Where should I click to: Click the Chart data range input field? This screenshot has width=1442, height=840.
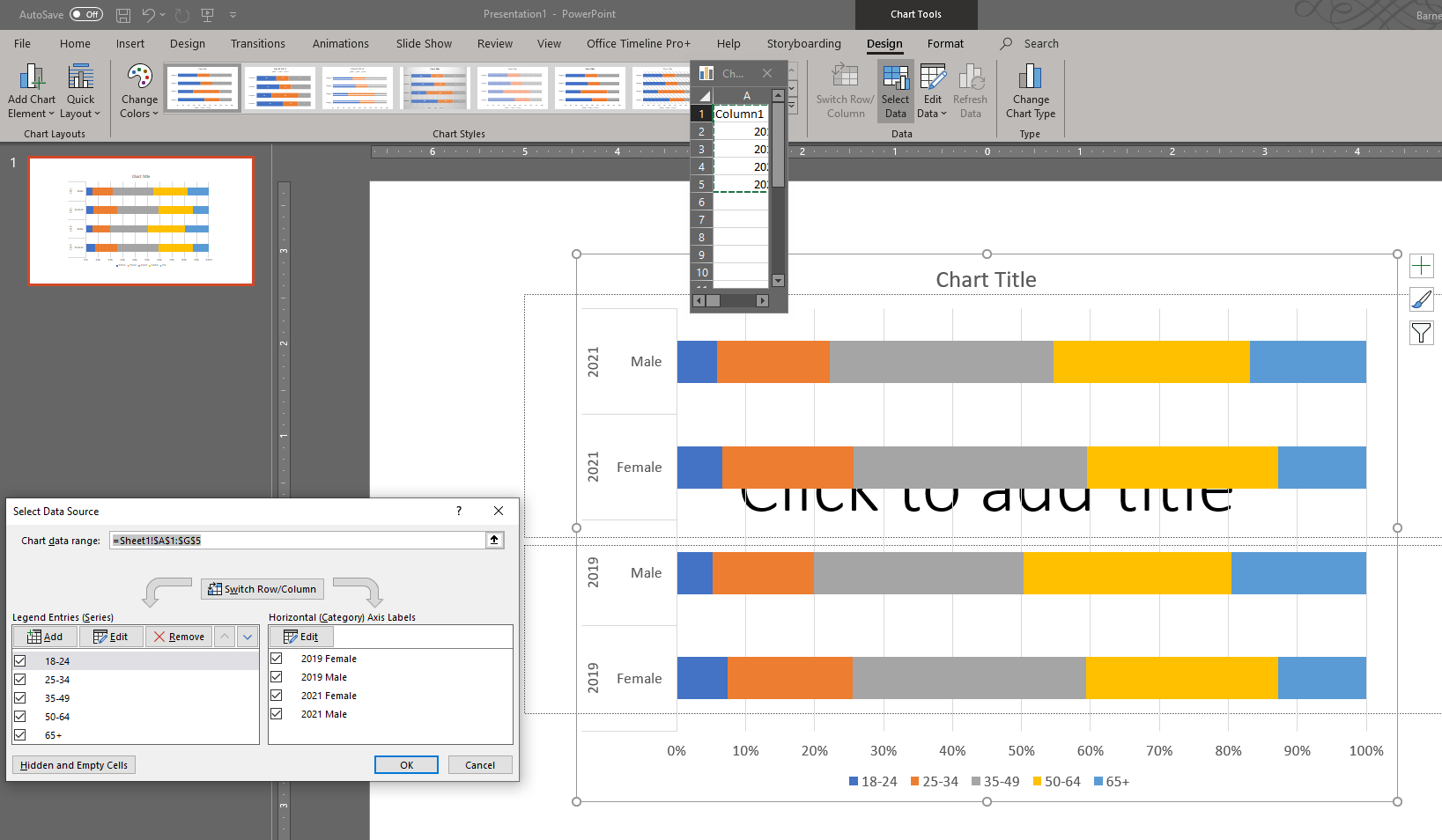click(298, 540)
